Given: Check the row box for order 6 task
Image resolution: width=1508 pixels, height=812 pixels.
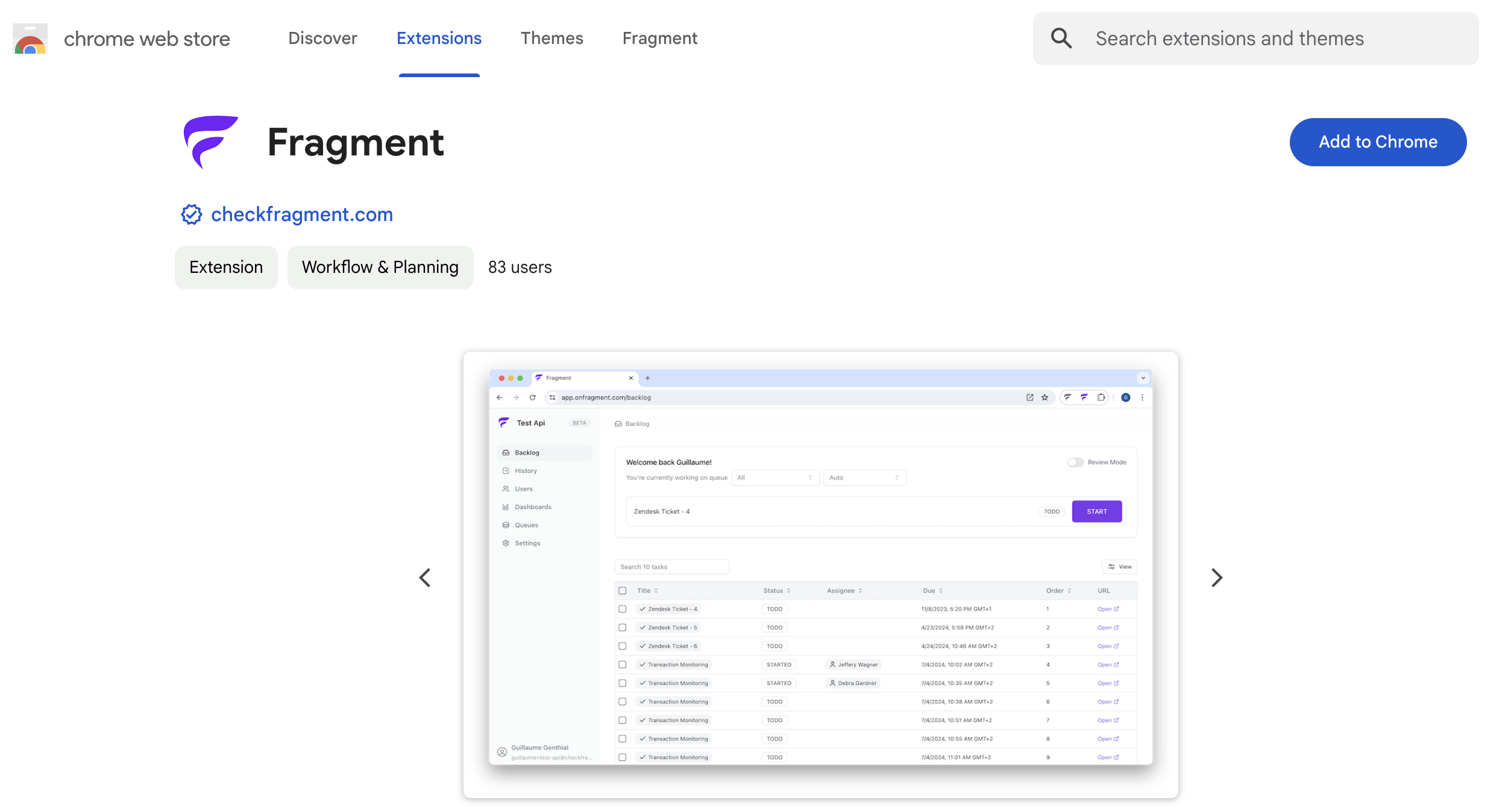Looking at the screenshot, I should [x=623, y=702].
